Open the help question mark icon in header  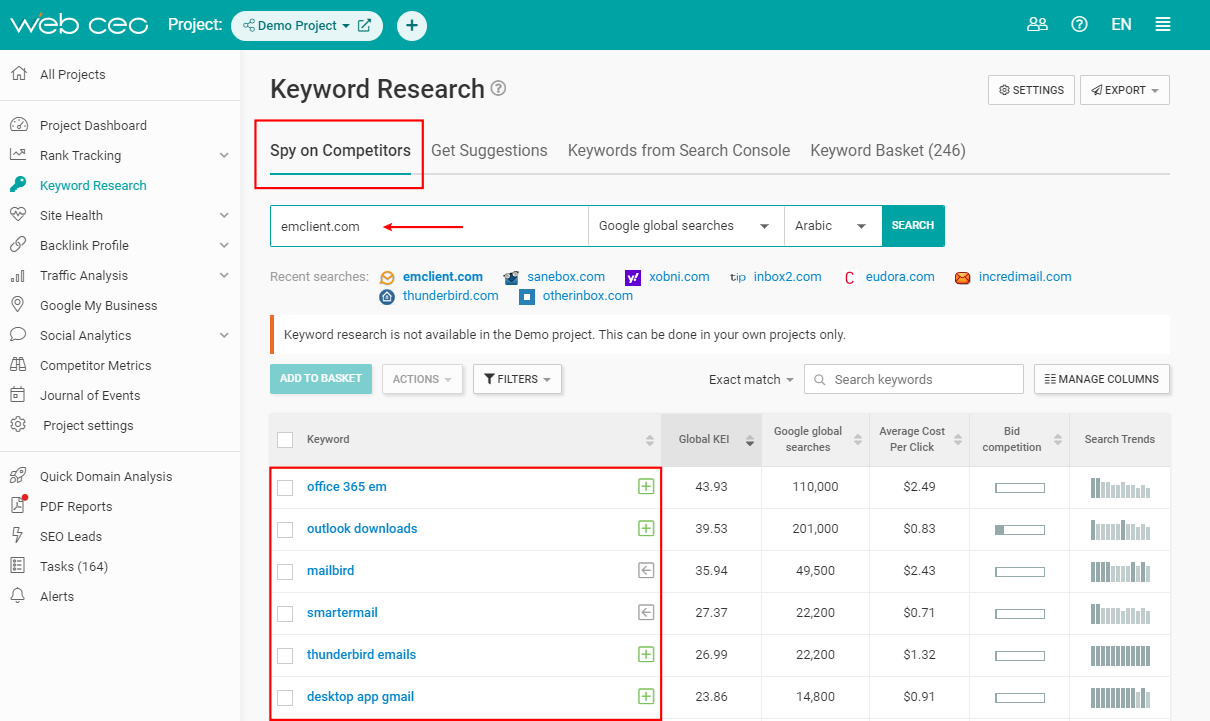coord(1079,25)
